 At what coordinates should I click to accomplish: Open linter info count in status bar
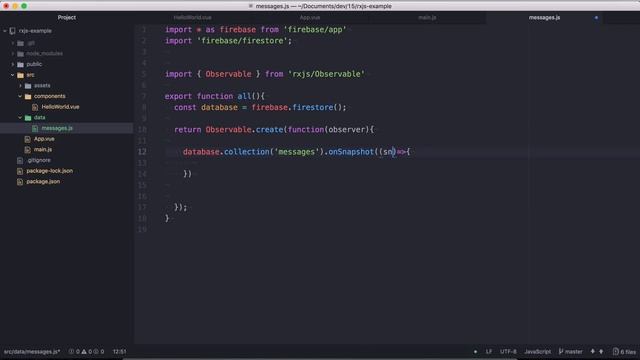pos(99,352)
